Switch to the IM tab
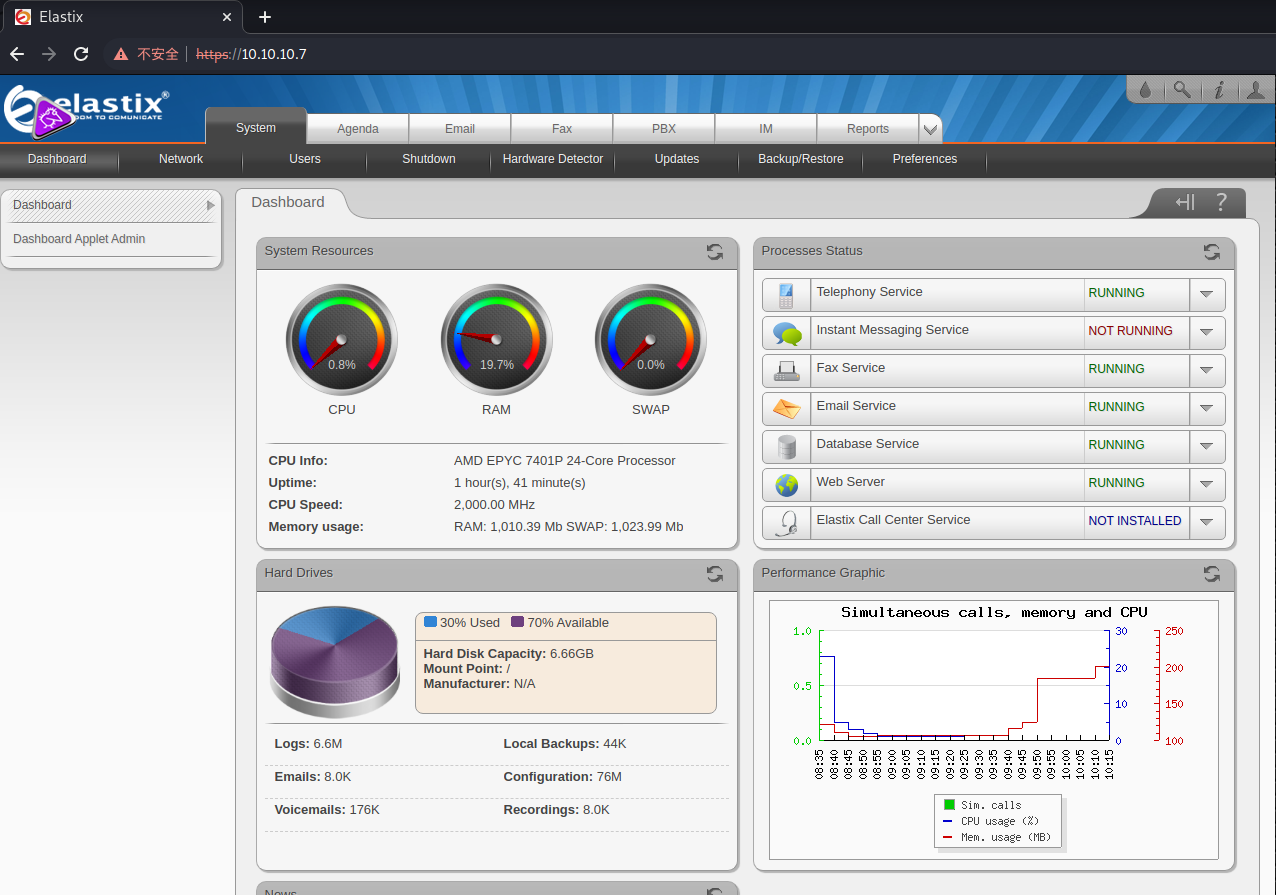The width and height of the screenshot is (1276, 895). tap(766, 129)
